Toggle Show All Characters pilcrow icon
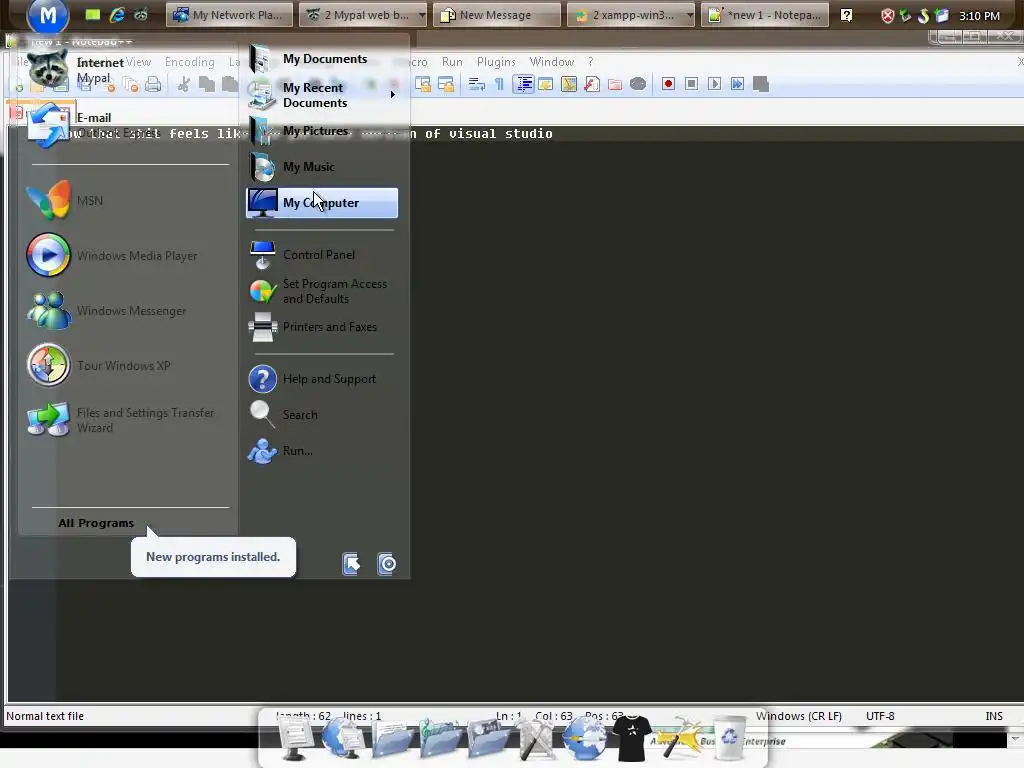This screenshot has width=1024, height=768. (x=500, y=84)
